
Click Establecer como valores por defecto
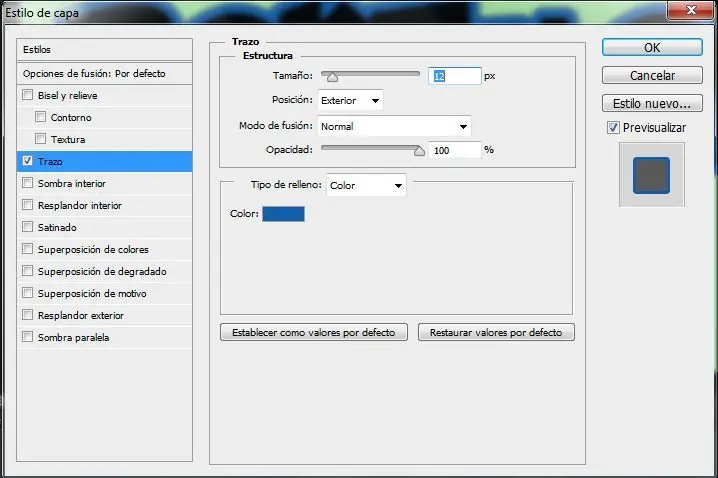[314, 332]
